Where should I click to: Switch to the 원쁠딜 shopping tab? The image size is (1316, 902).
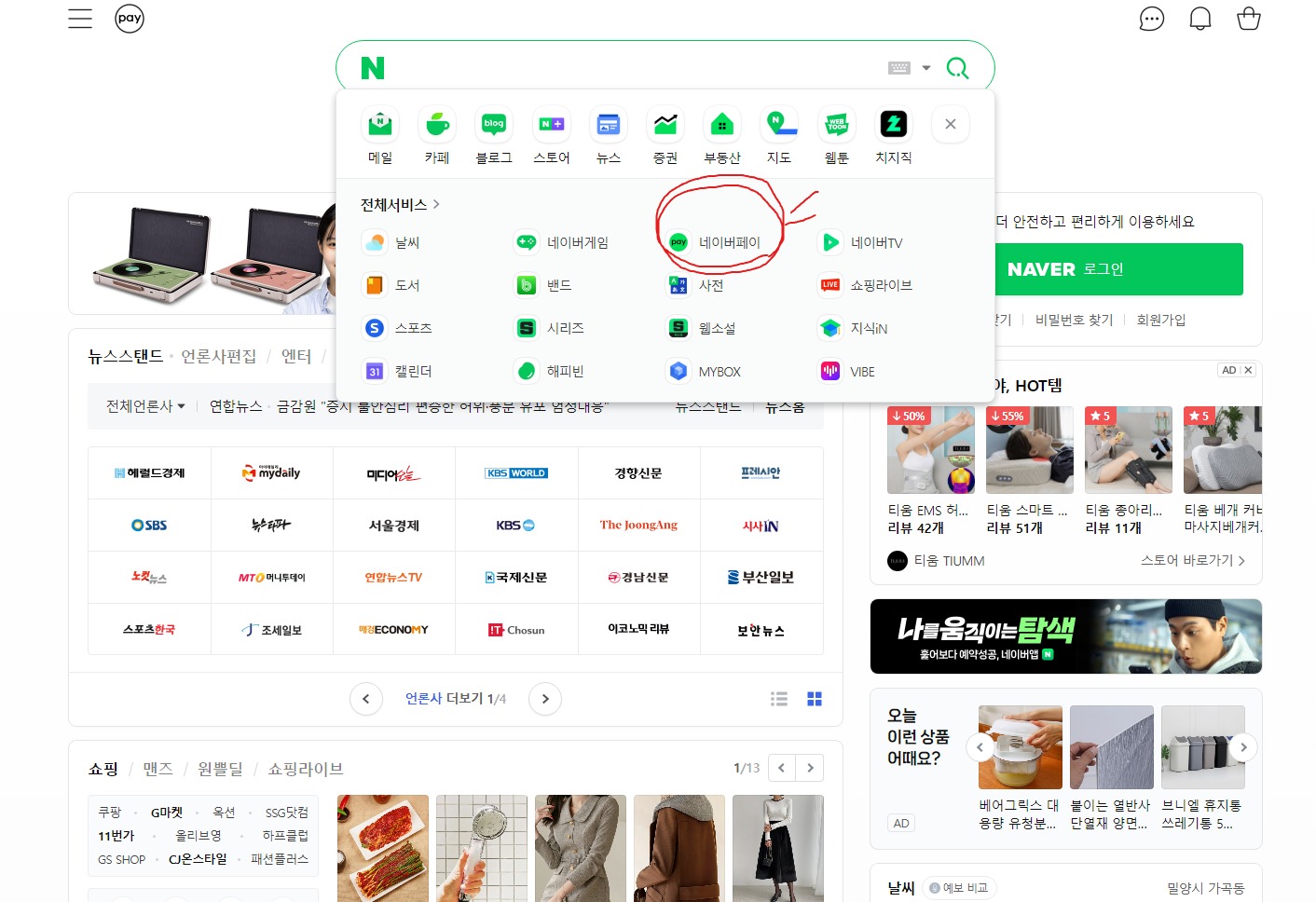click(220, 769)
